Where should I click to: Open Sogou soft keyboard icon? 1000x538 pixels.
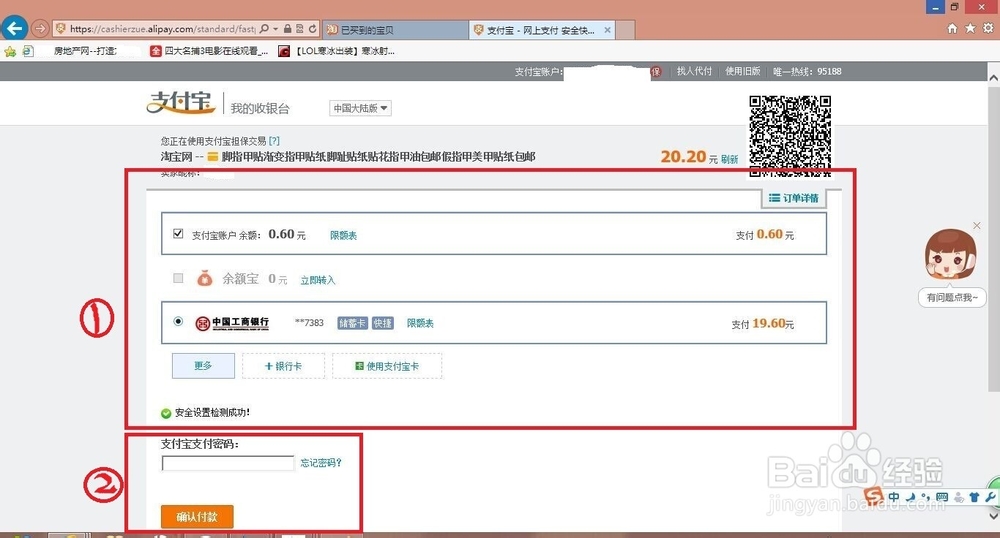pyautogui.click(x=942, y=497)
